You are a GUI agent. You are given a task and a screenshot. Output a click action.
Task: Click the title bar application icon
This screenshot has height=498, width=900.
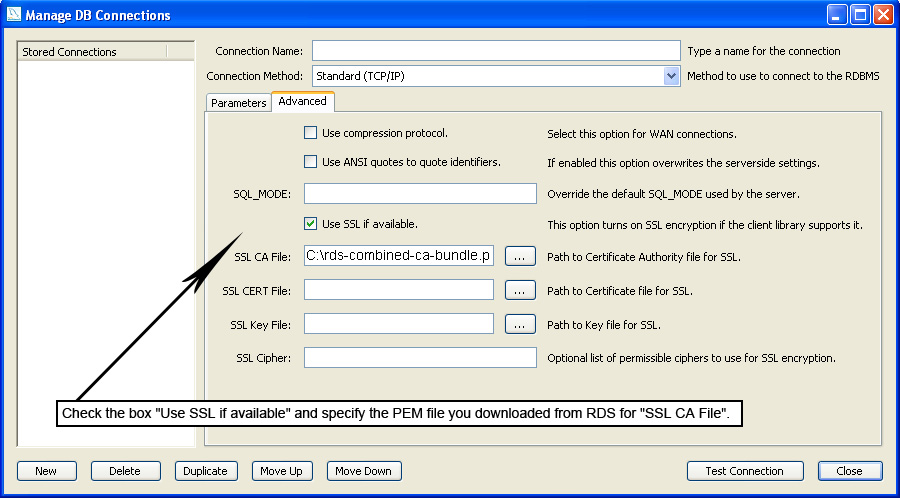click(x=13, y=14)
